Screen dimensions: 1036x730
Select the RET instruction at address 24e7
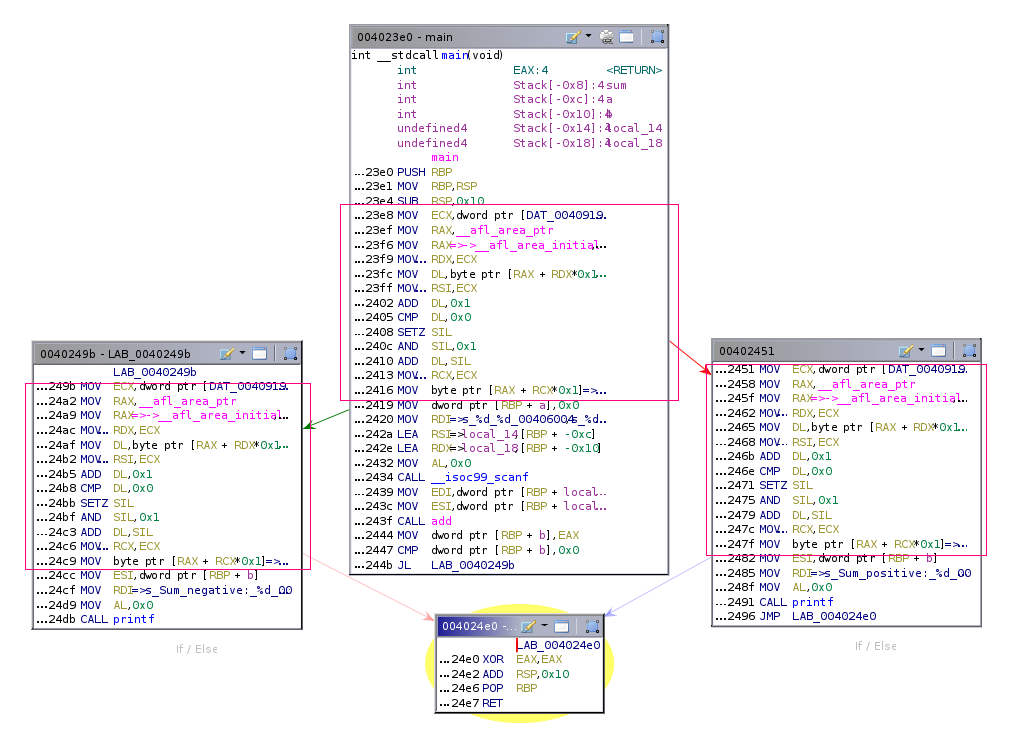[x=493, y=703]
